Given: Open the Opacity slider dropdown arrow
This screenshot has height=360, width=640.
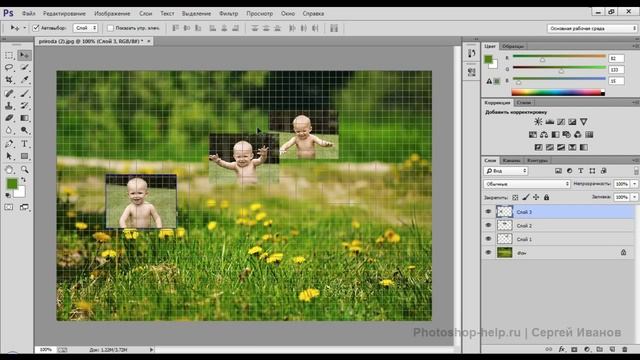Looking at the screenshot, I should [x=635, y=184].
